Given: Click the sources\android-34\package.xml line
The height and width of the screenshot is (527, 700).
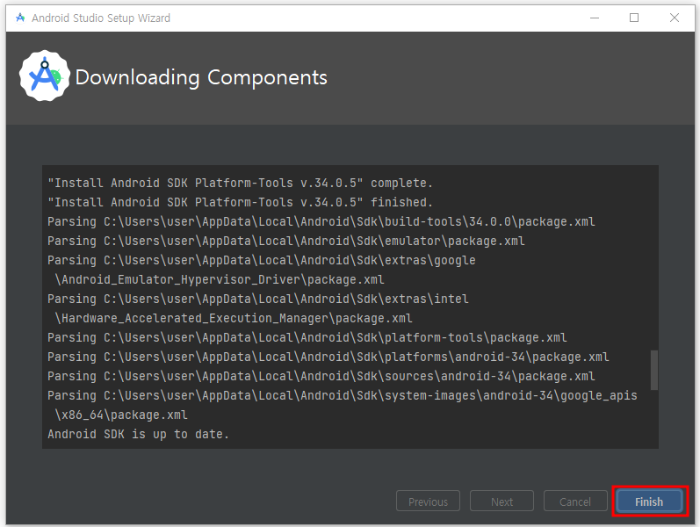Looking at the screenshot, I should click(x=321, y=376).
